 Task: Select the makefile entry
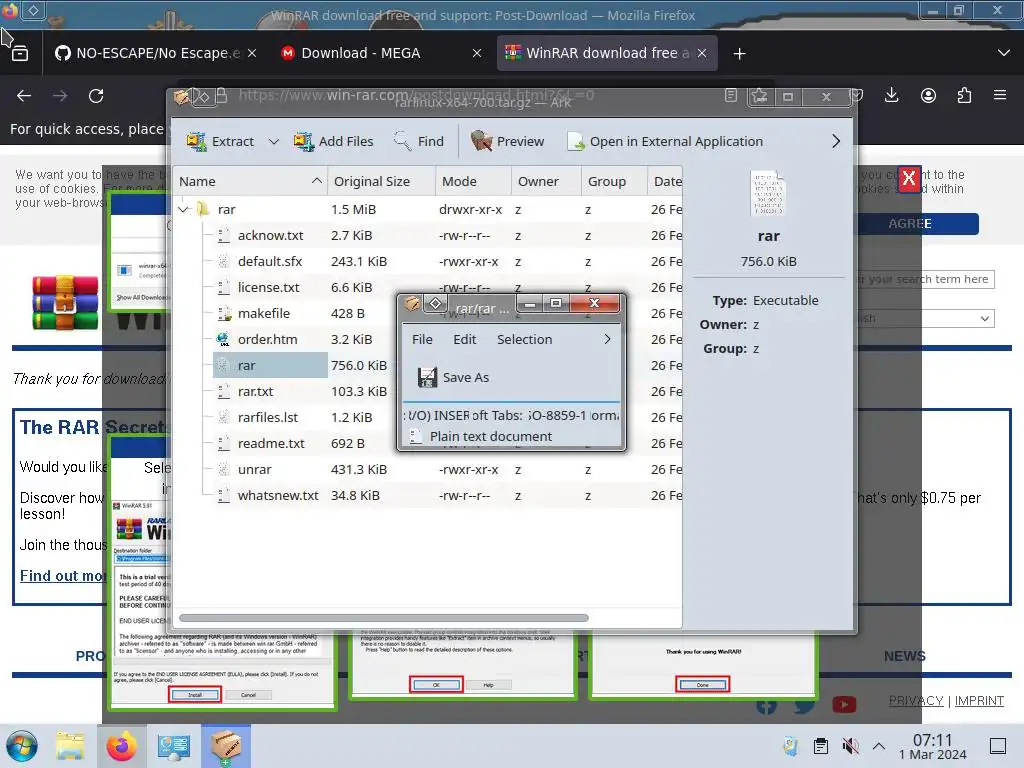coord(264,313)
